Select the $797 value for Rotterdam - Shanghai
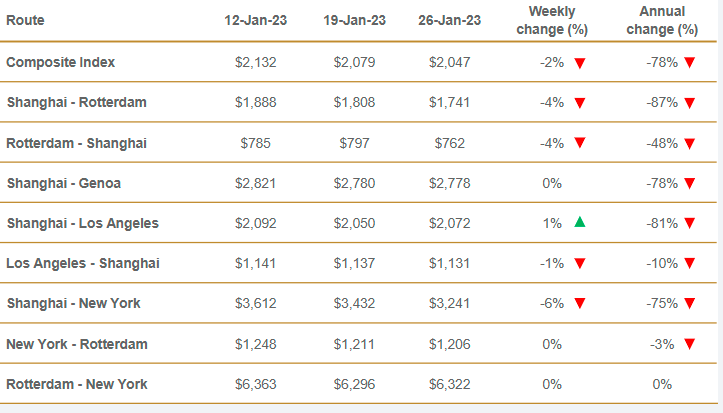This screenshot has width=723, height=413. pos(352,143)
